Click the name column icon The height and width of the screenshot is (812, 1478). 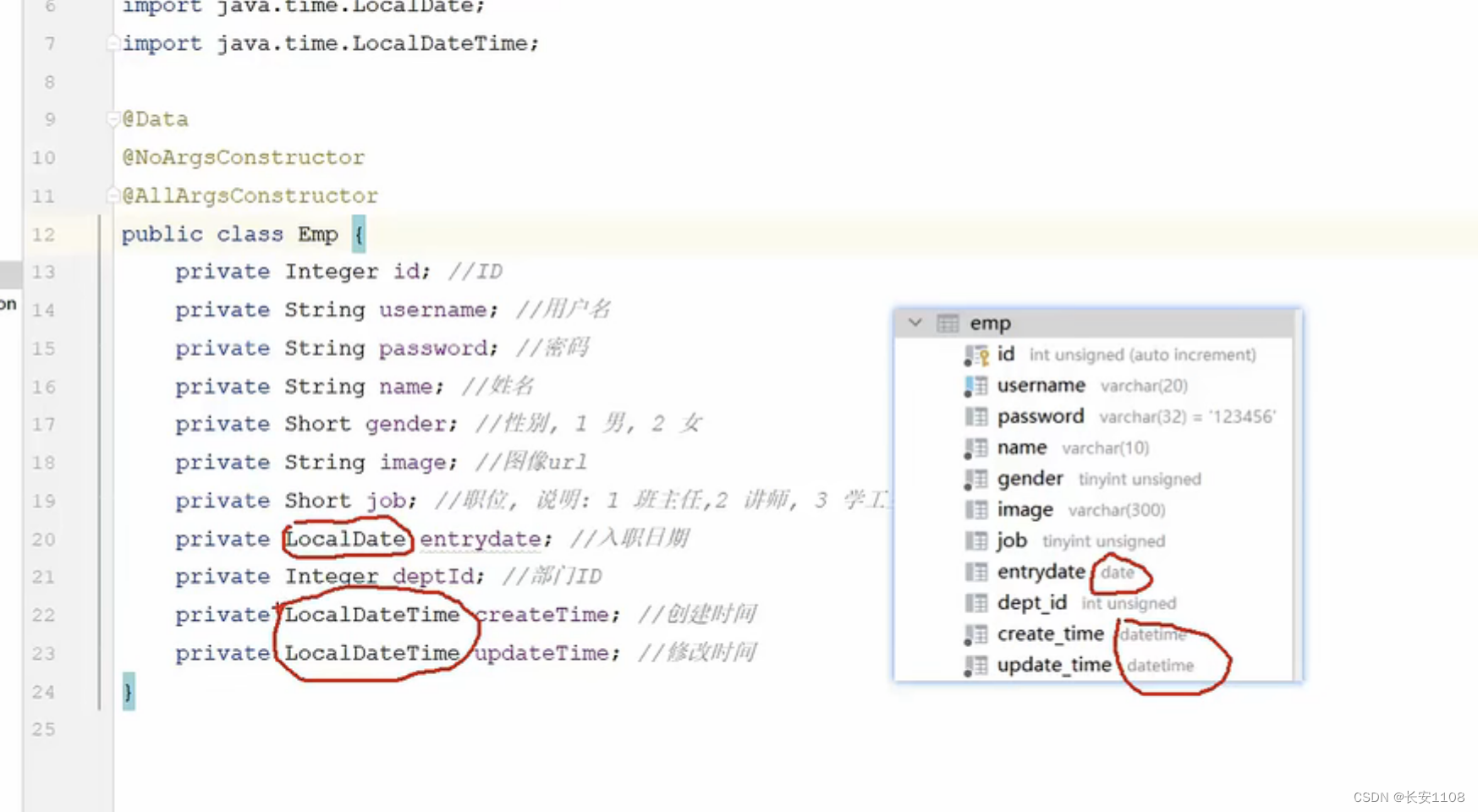pos(976,448)
